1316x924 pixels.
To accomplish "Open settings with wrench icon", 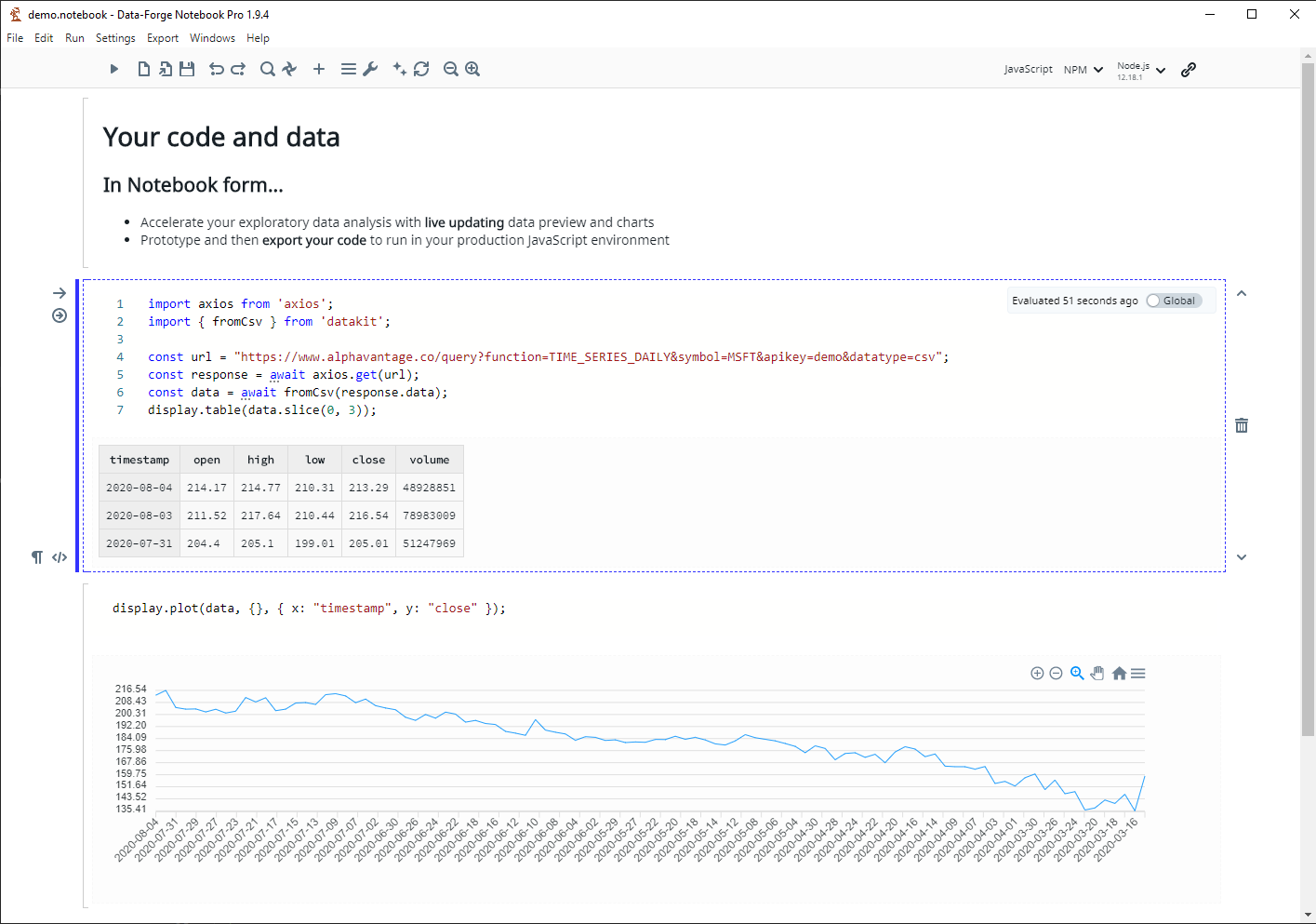I will pos(370,69).
